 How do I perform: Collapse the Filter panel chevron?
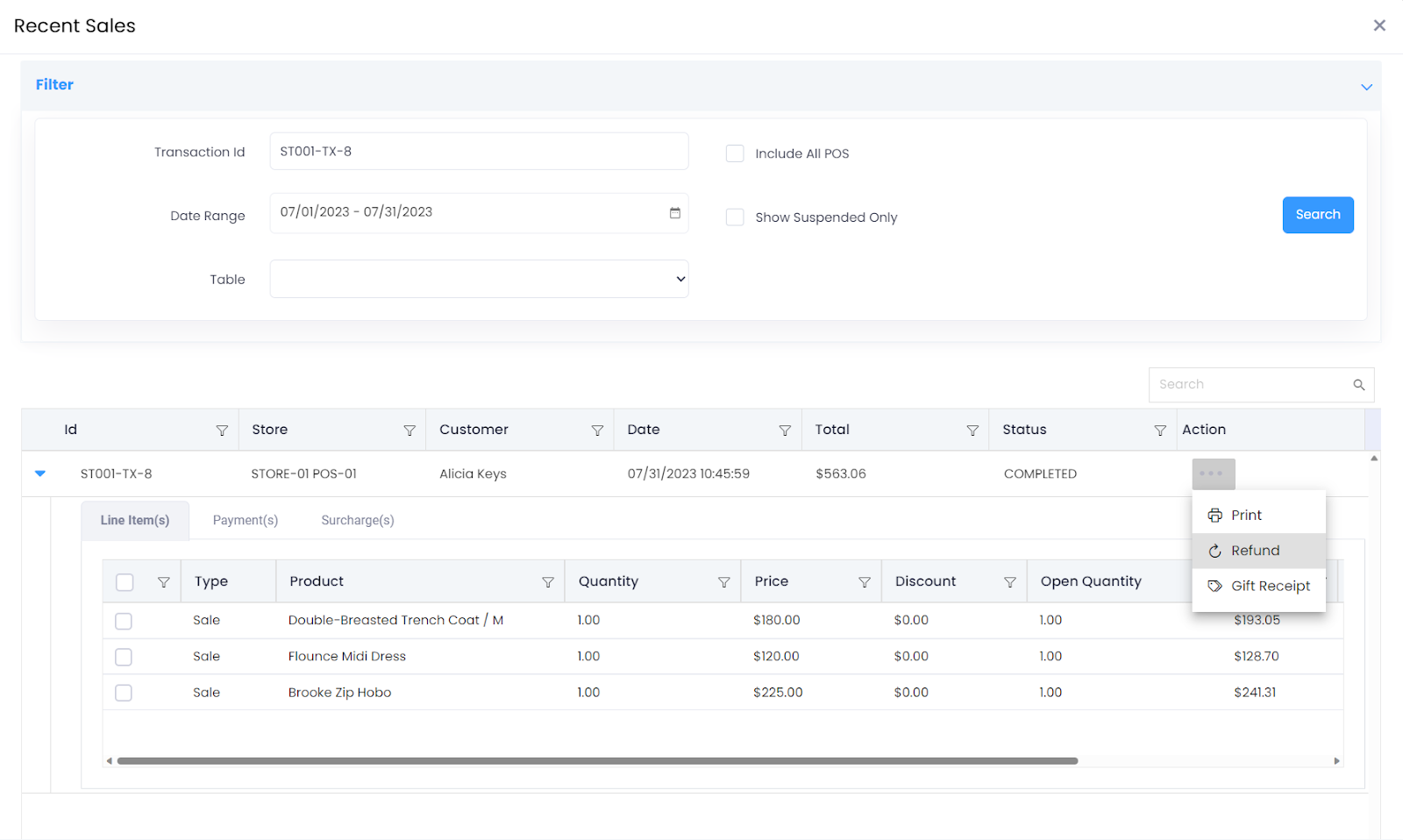[x=1365, y=87]
